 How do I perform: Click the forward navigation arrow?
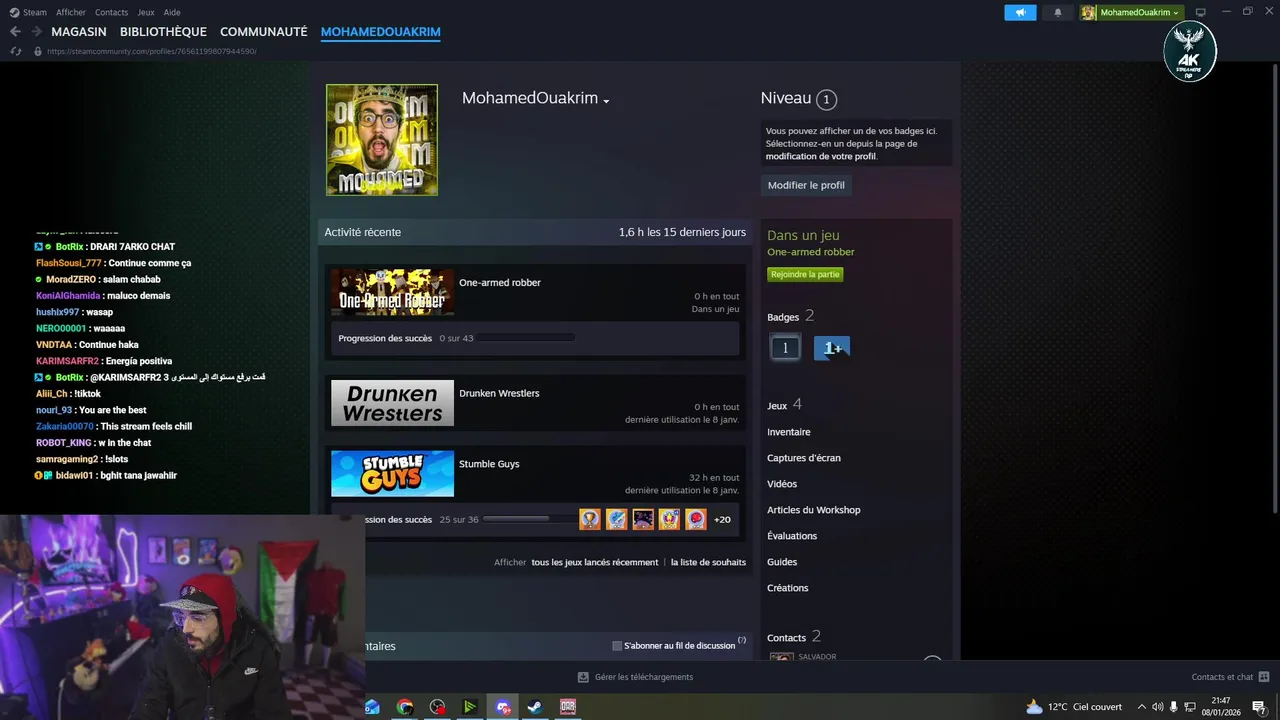pyautogui.click(x=36, y=32)
